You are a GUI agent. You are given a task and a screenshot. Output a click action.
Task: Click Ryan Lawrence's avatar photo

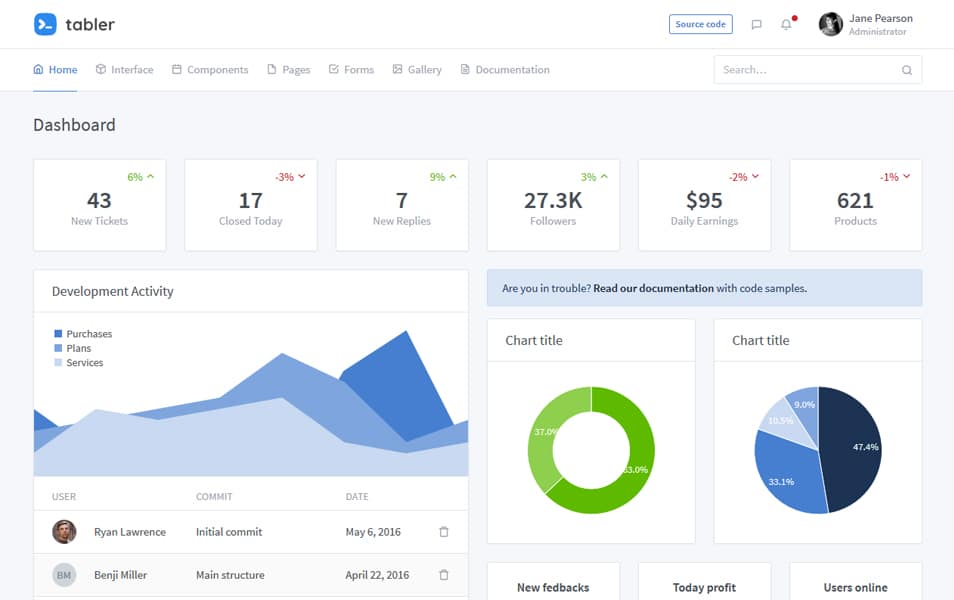(64, 532)
